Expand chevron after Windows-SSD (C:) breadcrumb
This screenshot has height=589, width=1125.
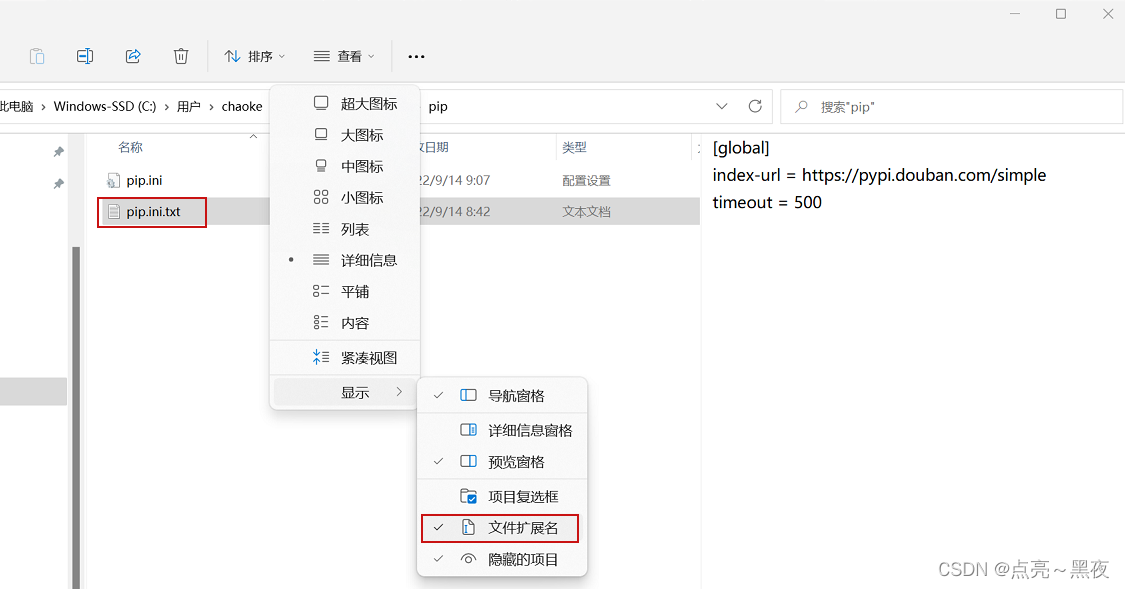pyautogui.click(x=166, y=107)
